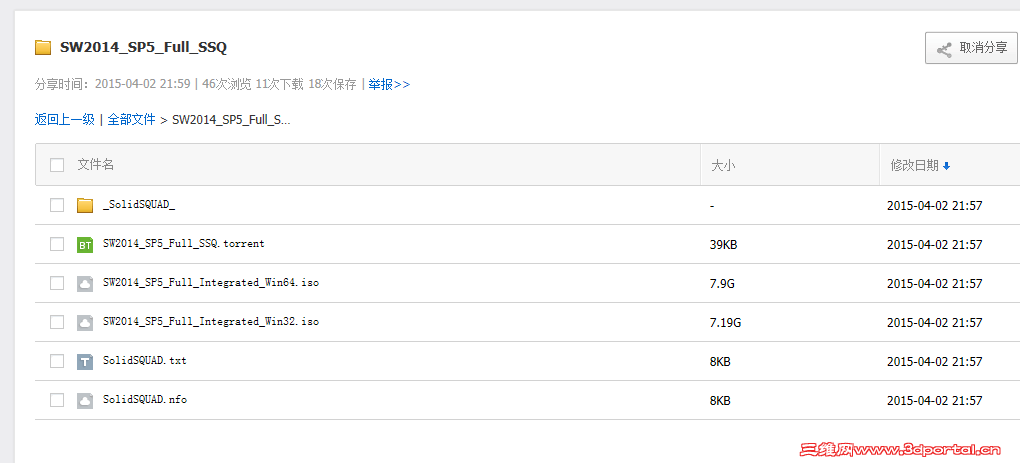
Task: Click the cloud icon for SolidSQUAD.nfo
Action: click(85, 401)
